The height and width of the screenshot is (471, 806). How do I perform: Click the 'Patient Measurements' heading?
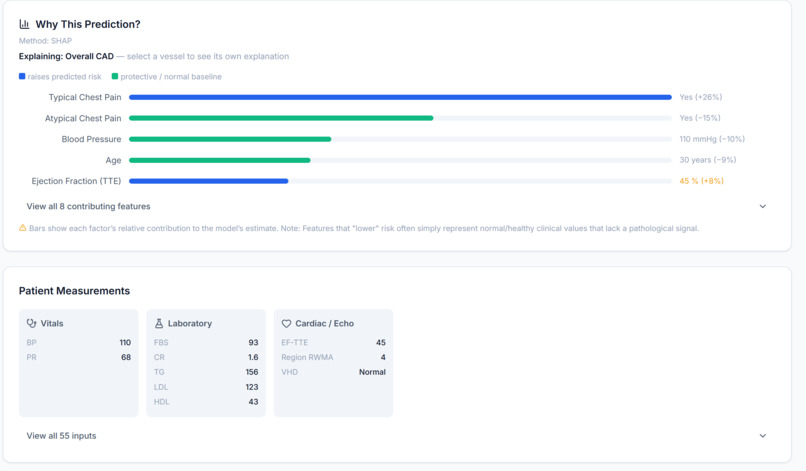pyautogui.click(x=75, y=291)
